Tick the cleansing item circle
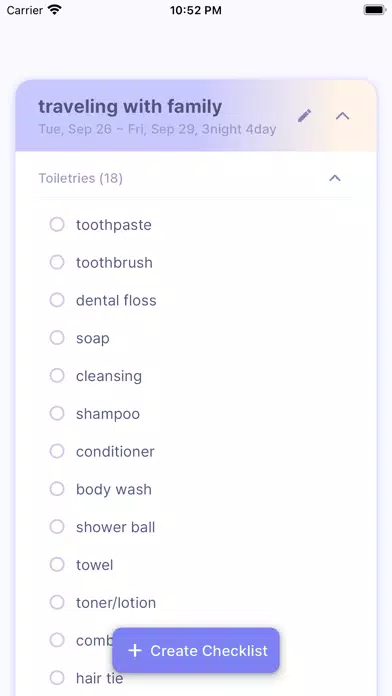392x696 pixels. point(57,376)
